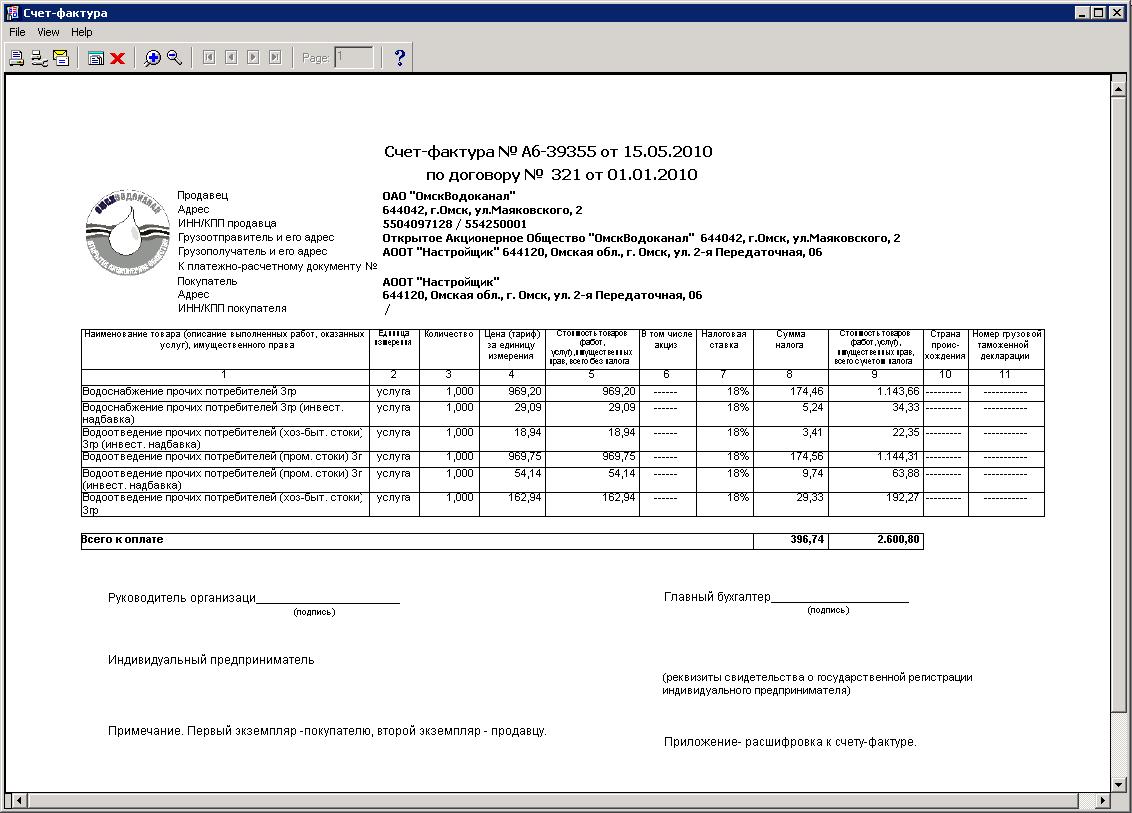
Task: Go to the first page
Action: pyautogui.click(x=209, y=58)
